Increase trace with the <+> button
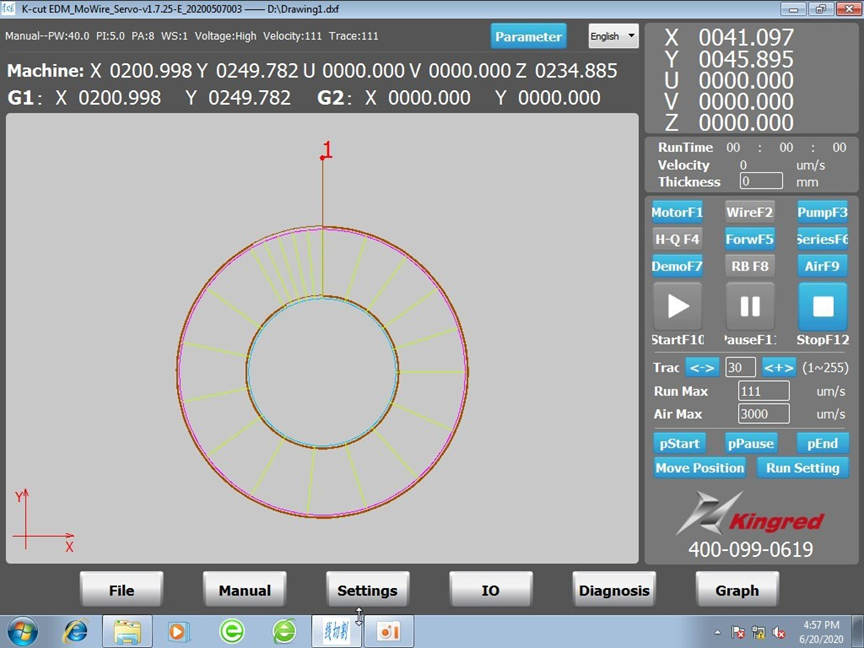Screen dimensions: 864x648 click(778, 367)
